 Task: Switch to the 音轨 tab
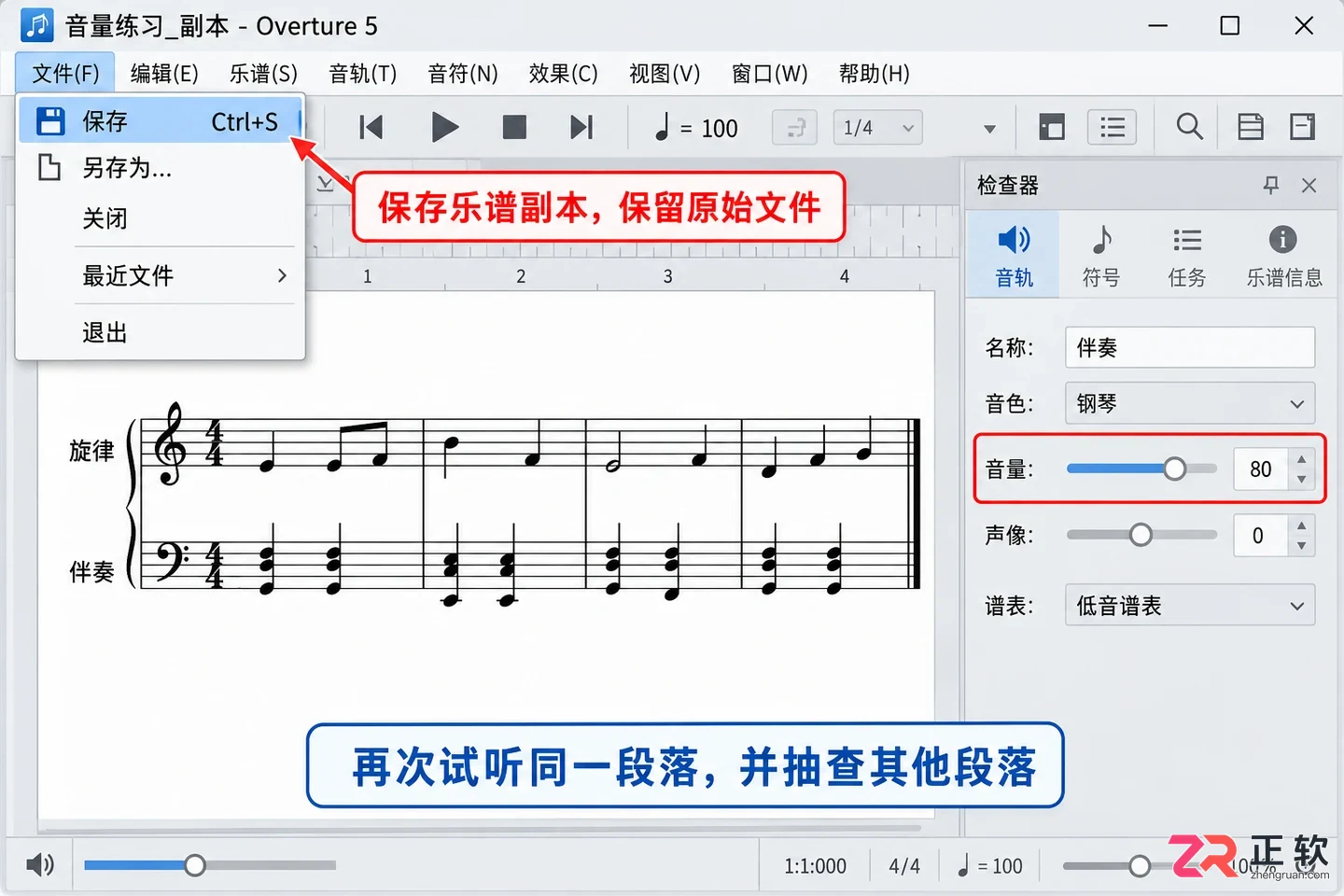(x=1014, y=255)
